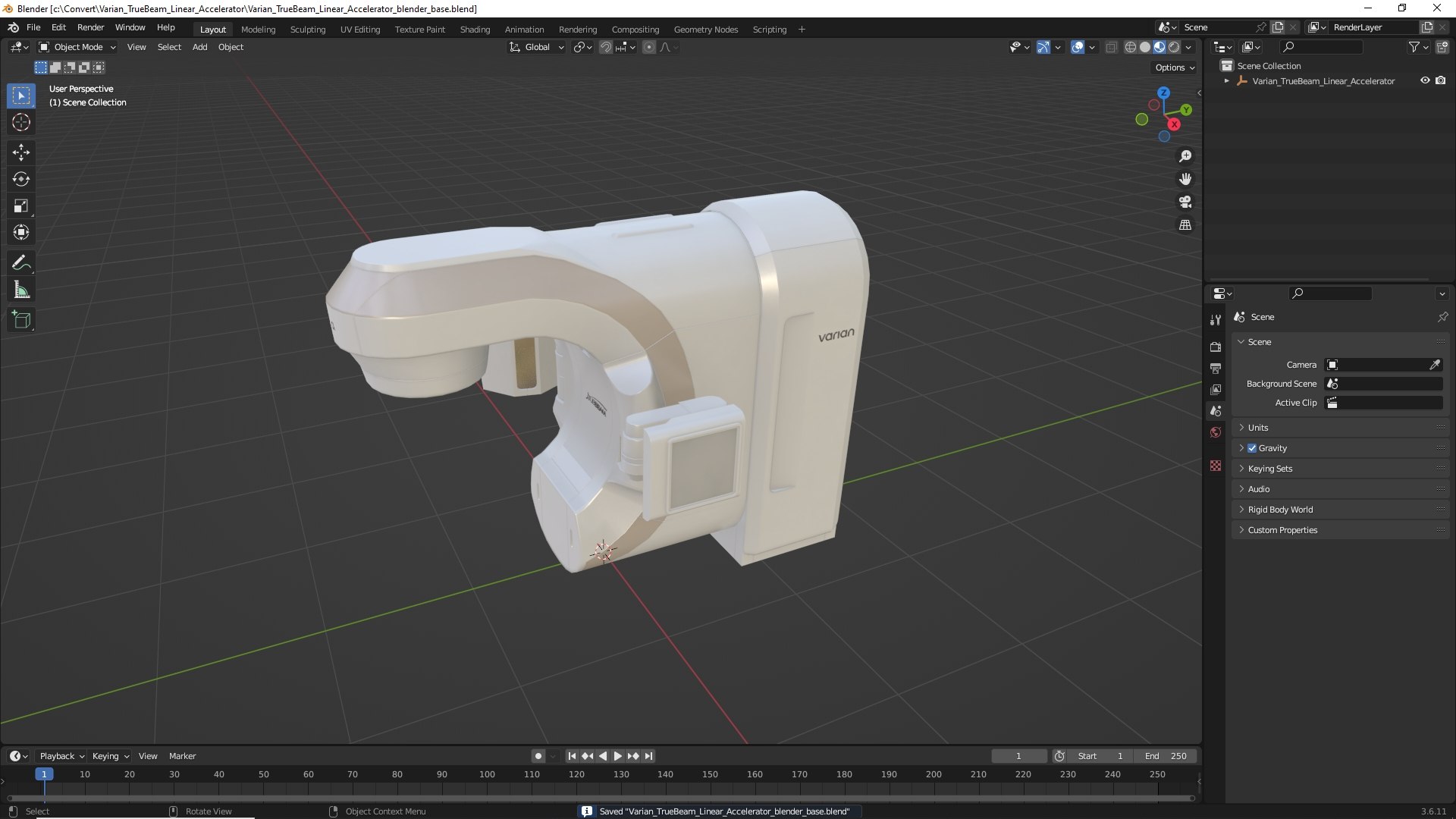Image resolution: width=1456 pixels, height=819 pixels.
Task: Select the Cursor tool in toolbar
Action: [21, 122]
